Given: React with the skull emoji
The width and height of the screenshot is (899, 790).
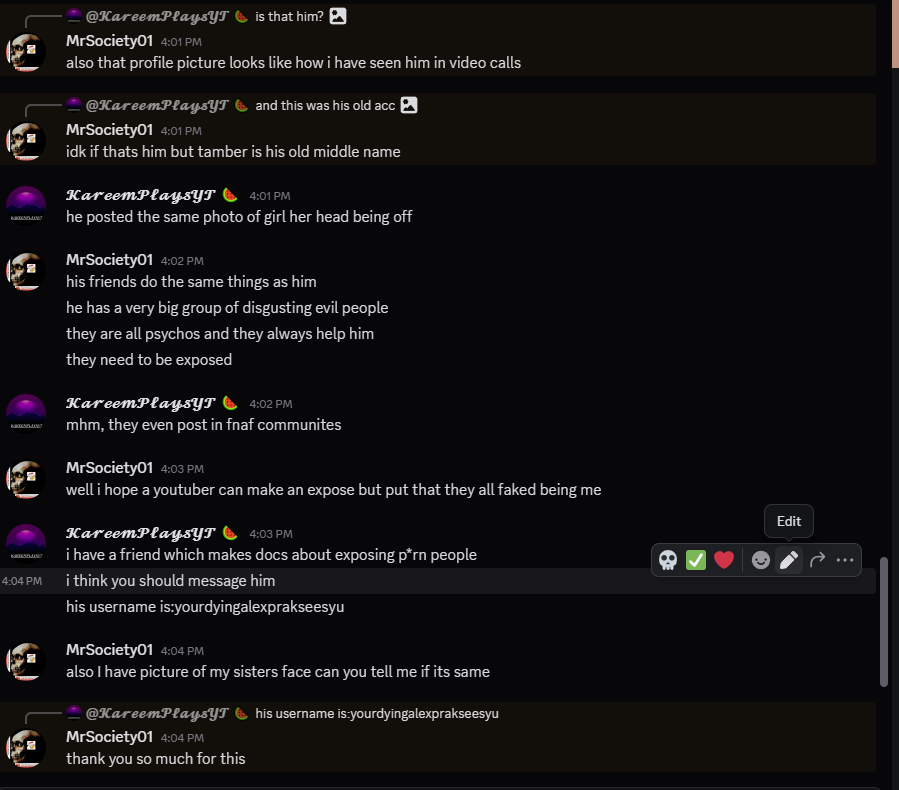Looking at the screenshot, I should pos(668,560).
